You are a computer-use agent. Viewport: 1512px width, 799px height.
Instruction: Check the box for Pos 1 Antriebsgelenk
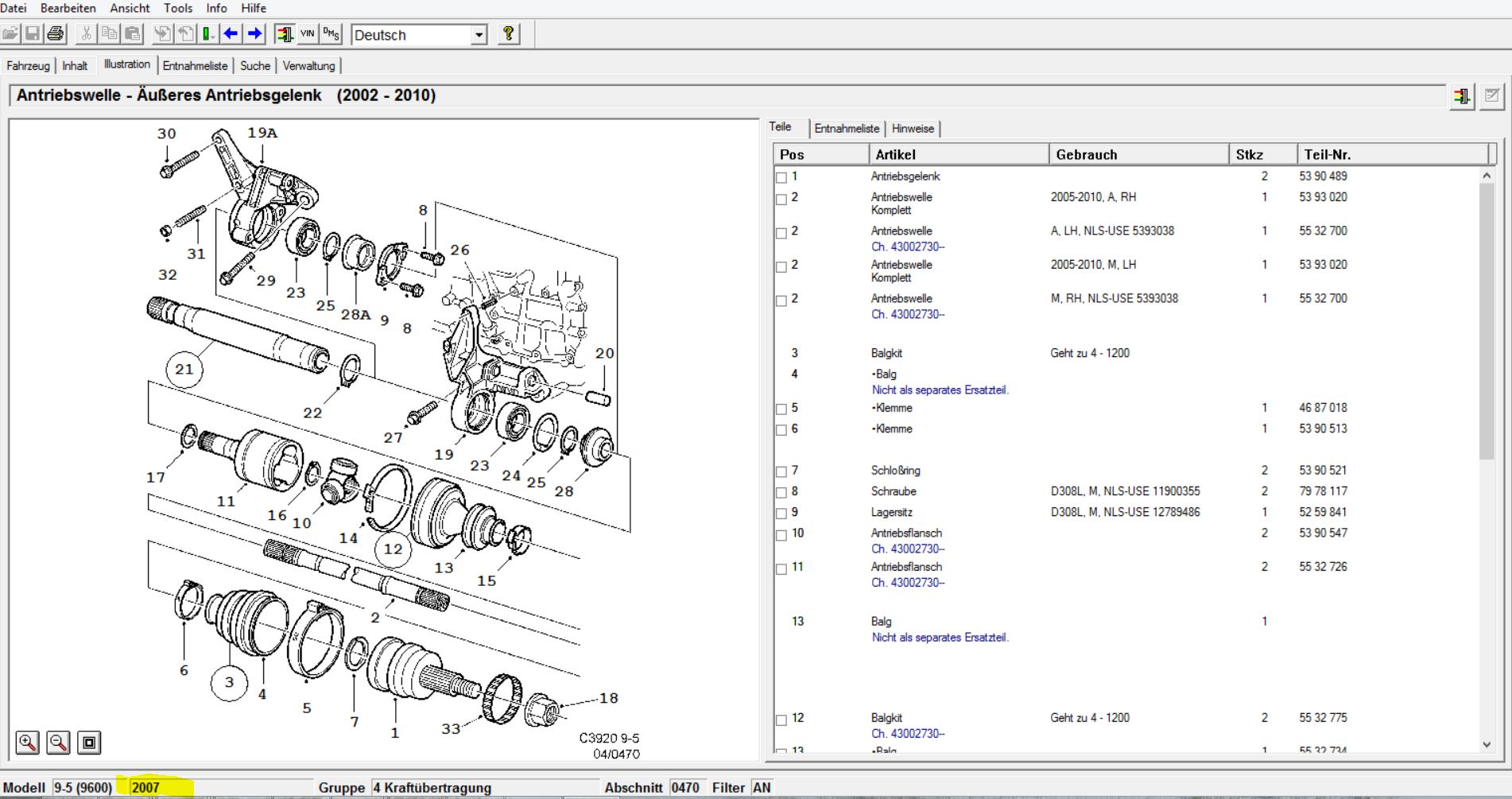click(781, 178)
